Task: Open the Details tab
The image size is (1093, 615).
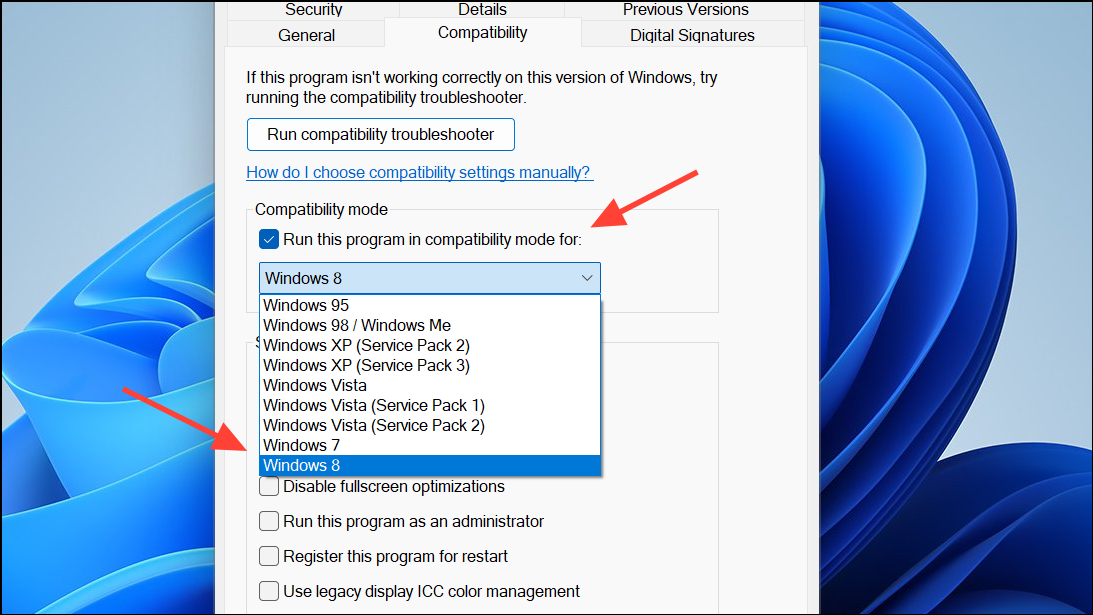Action: 482,10
